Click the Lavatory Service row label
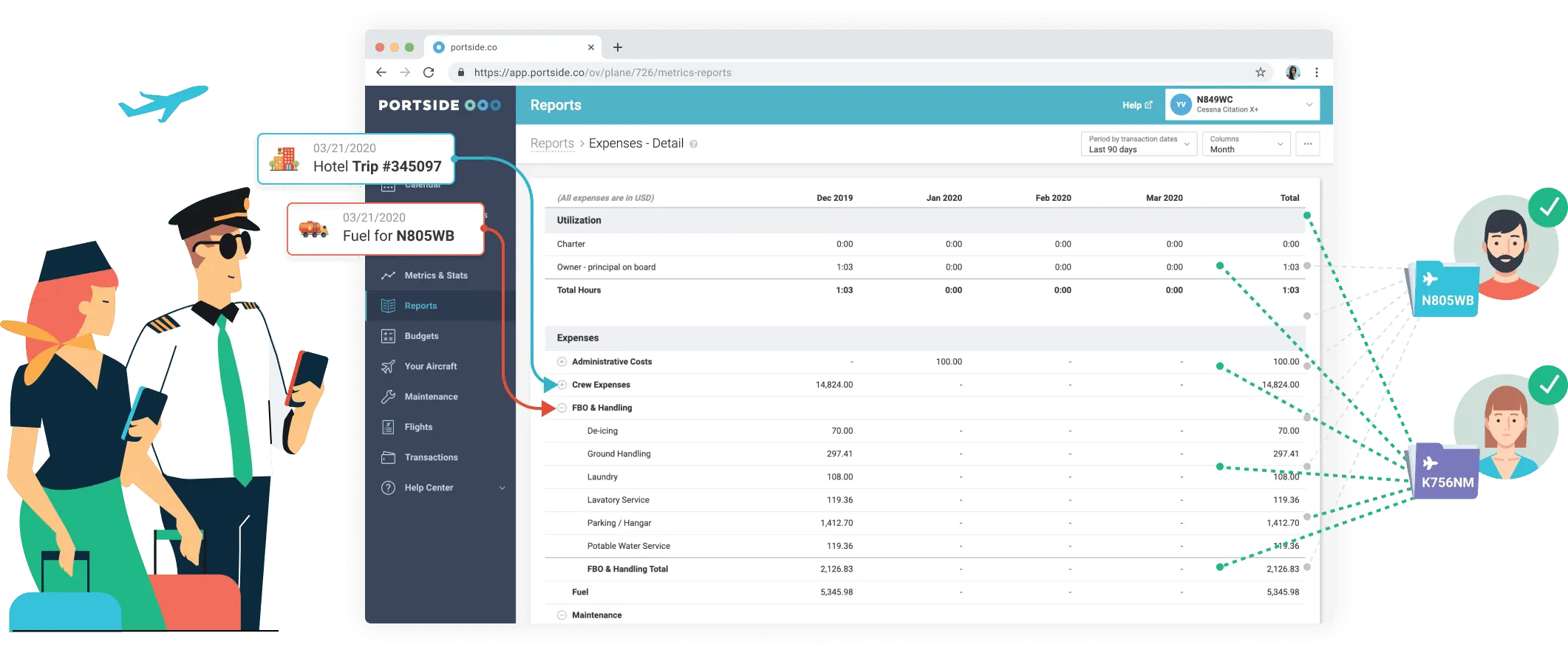Screen dimensions: 1568x653 click(x=618, y=500)
